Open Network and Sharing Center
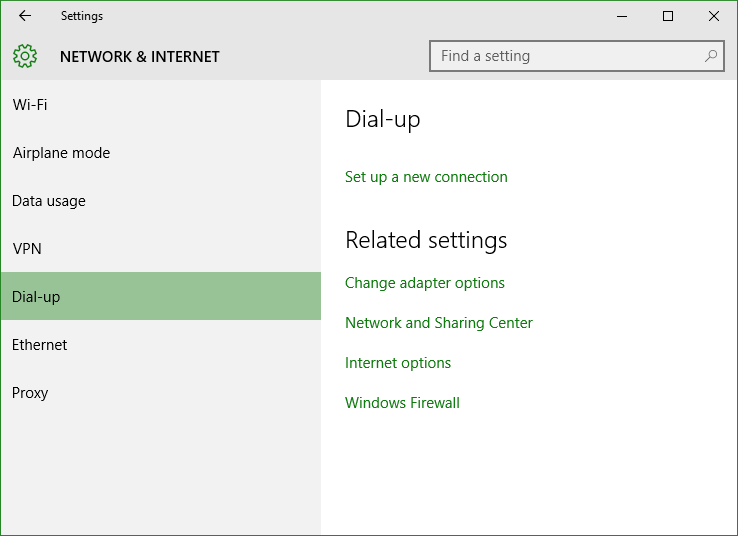 coord(439,323)
